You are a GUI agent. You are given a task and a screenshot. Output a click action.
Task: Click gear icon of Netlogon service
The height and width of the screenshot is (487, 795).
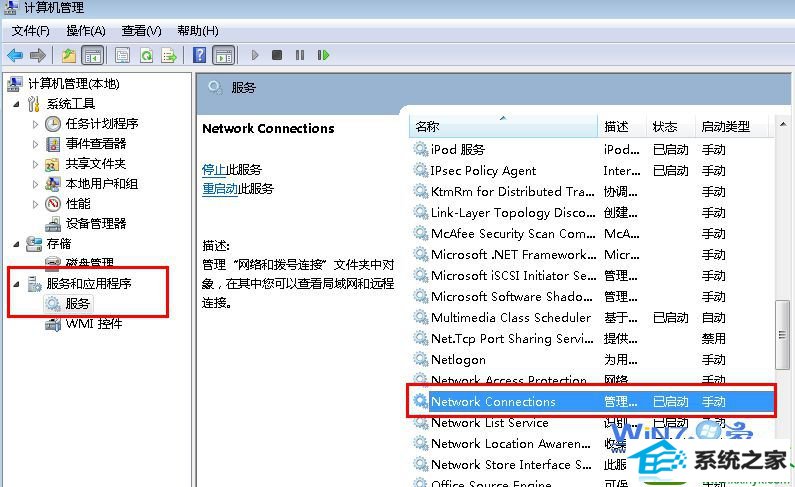[420, 359]
